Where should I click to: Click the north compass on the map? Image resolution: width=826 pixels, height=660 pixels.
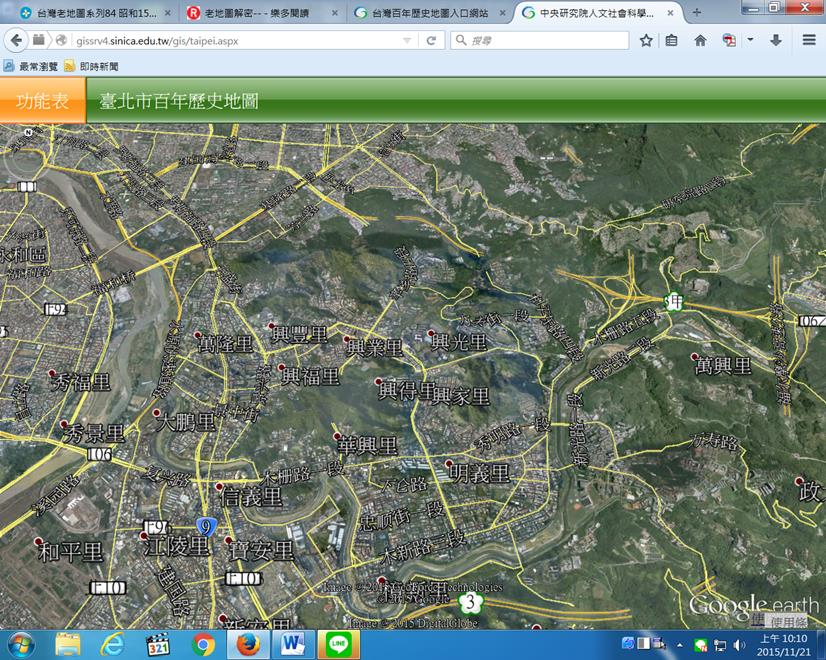point(28,132)
